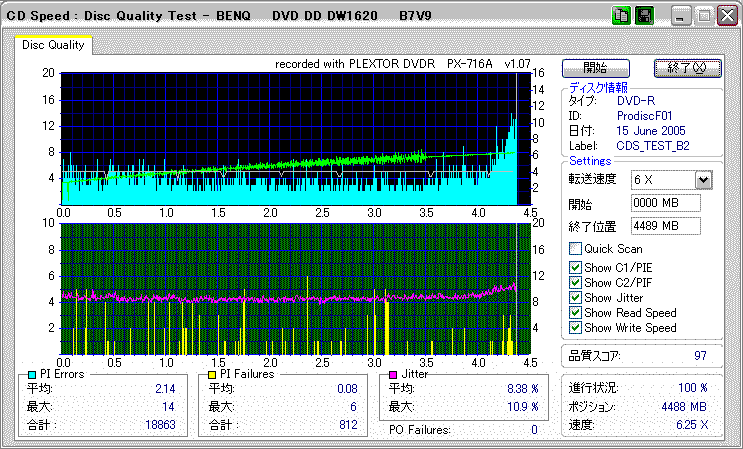Open the 転送速度 speed dropdown
The image size is (743, 449).
pyautogui.click(x=703, y=179)
